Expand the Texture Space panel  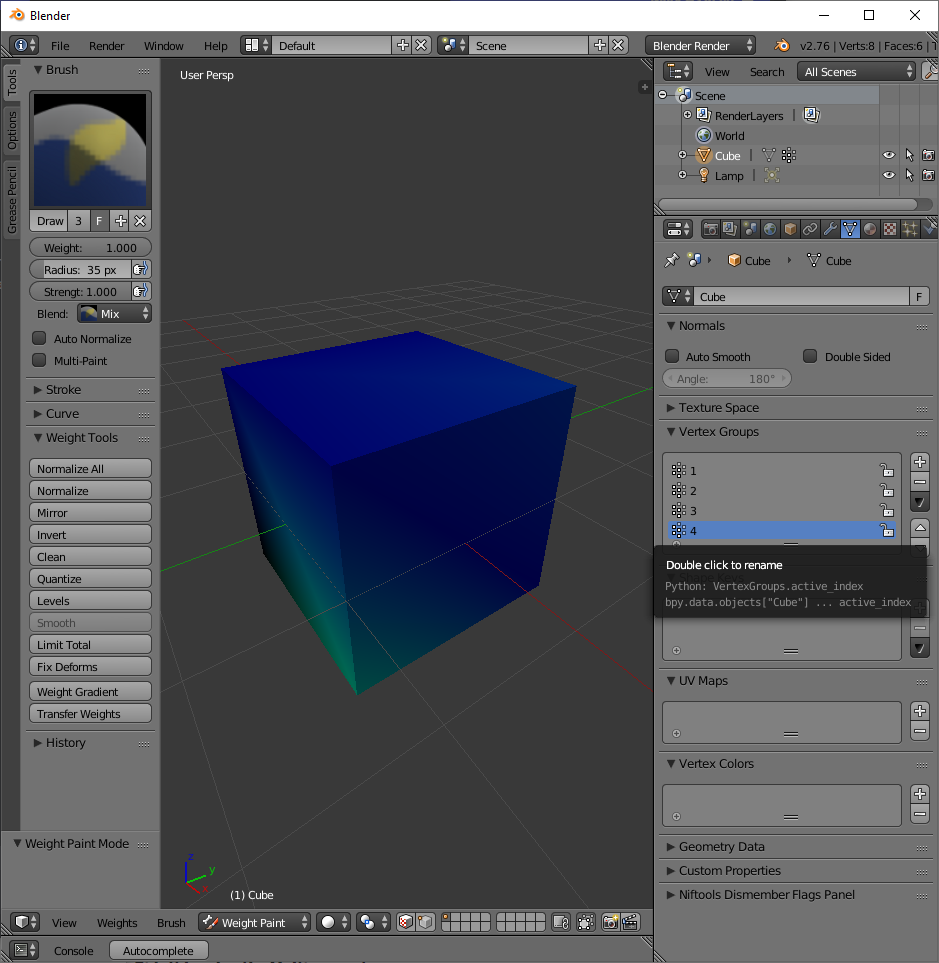tap(719, 407)
